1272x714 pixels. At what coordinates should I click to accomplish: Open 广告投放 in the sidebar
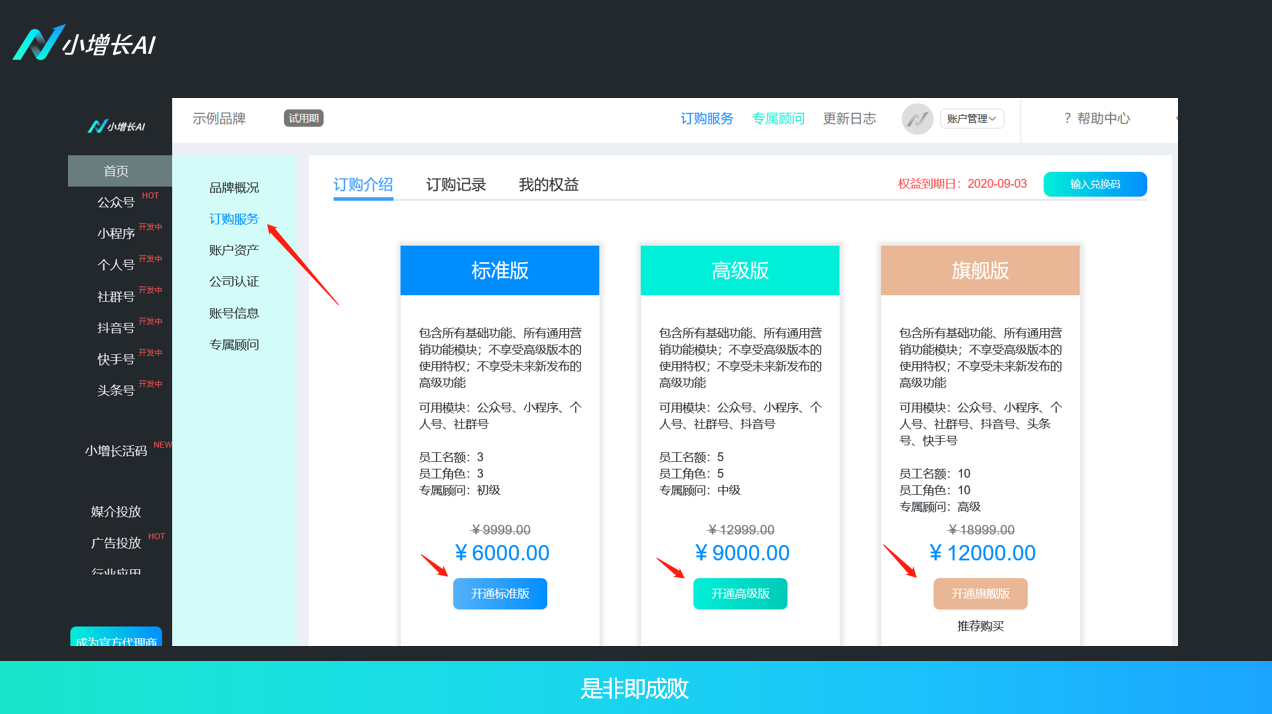[116, 543]
